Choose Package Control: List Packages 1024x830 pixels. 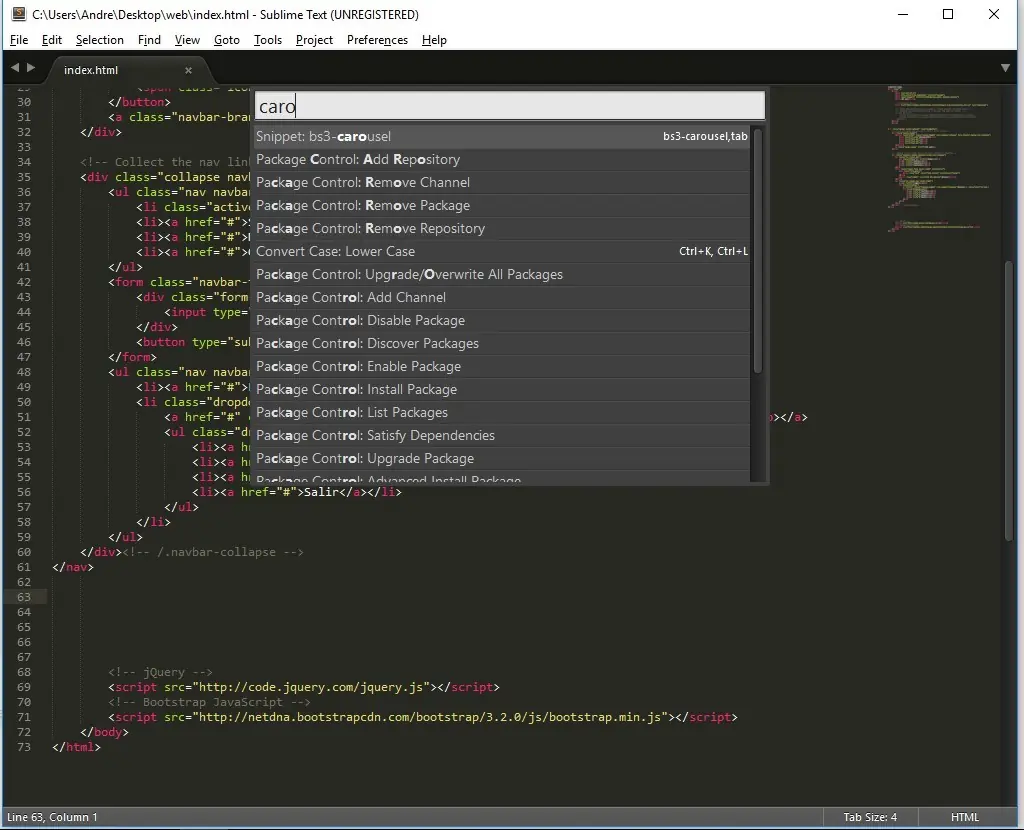[x=502, y=412]
